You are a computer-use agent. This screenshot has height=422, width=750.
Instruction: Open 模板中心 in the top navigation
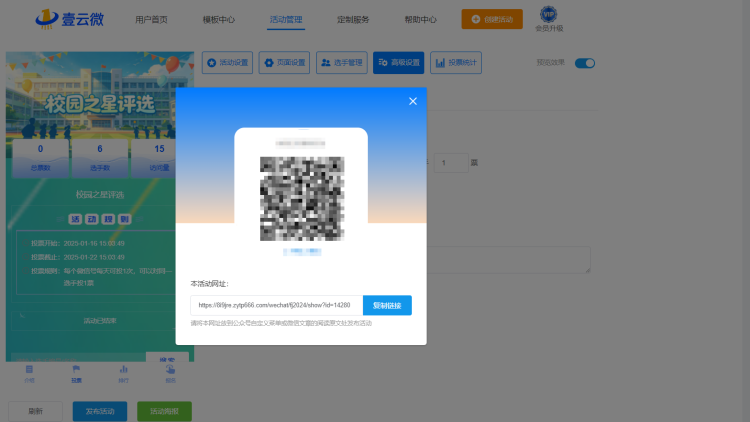coord(219,20)
